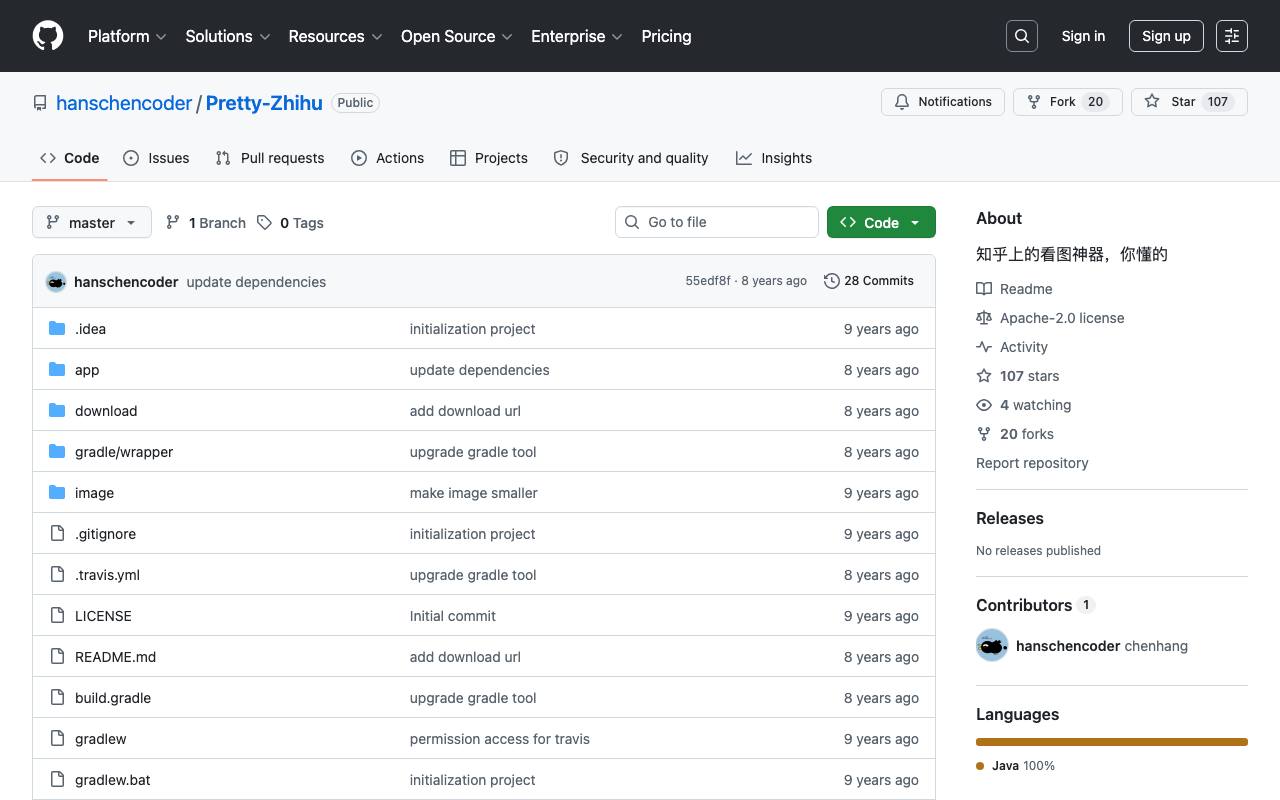Screen dimensions: 1280x800
Task: Click the star icon beside 107 stars
Action: 984,376
